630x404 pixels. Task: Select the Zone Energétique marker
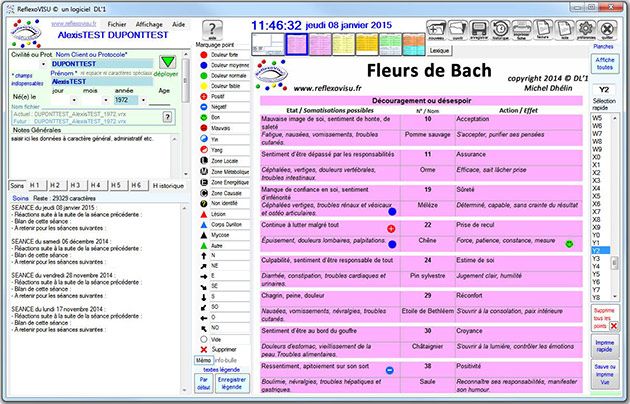tap(204, 182)
